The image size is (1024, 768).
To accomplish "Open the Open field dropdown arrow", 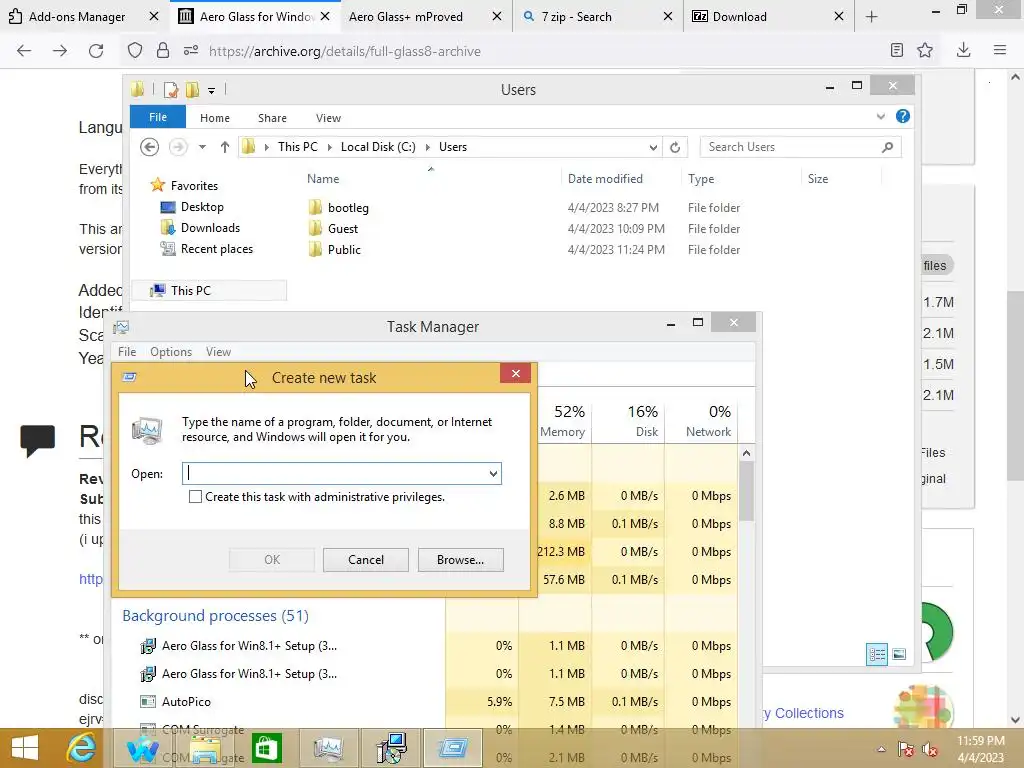I will (493, 473).
